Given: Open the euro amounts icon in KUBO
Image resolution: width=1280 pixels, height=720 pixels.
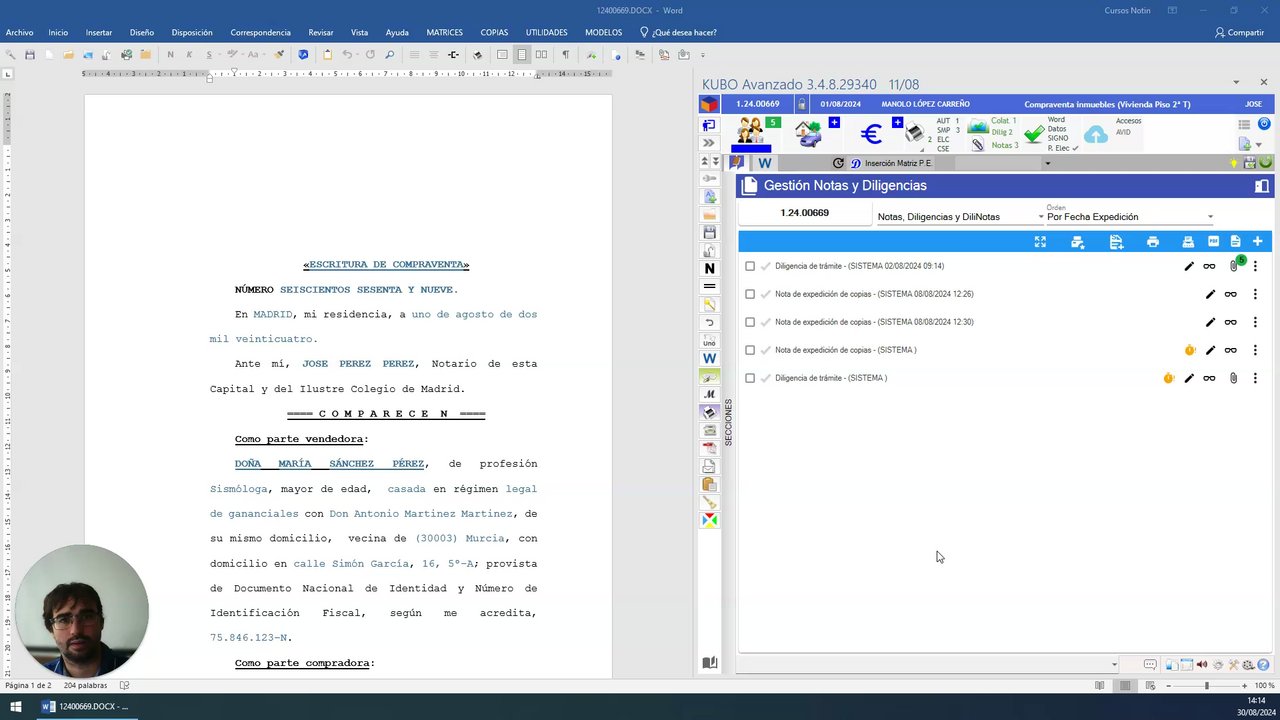Looking at the screenshot, I should tap(871, 134).
